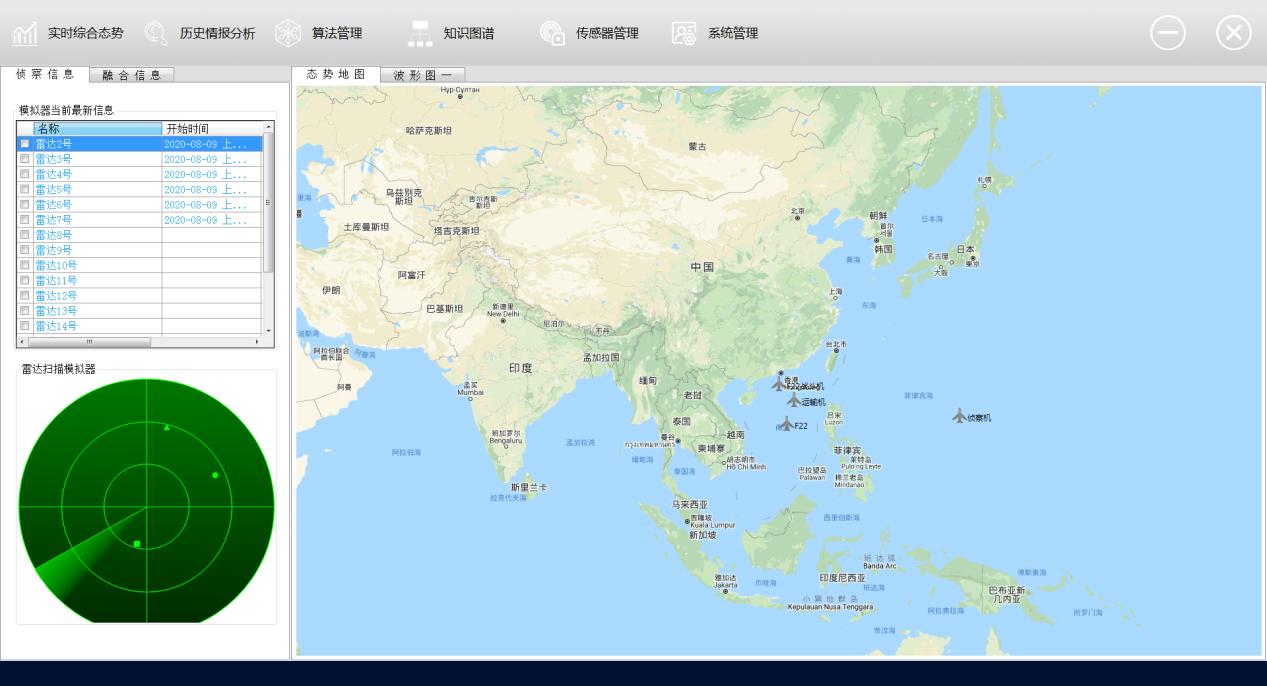
Task: Click the triangle target on radar scope
Action: pos(167,427)
